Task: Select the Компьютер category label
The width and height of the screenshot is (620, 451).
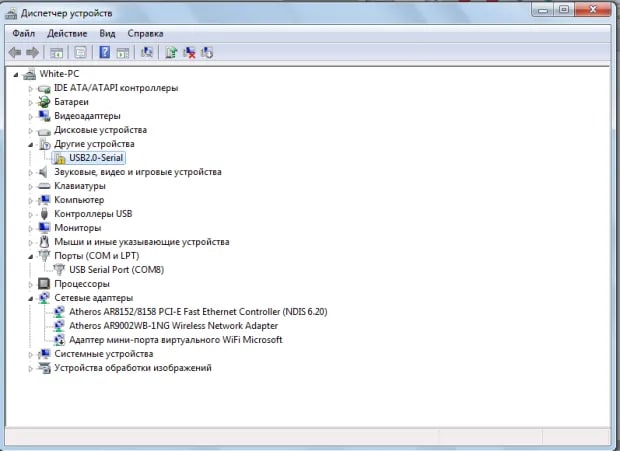Action: point(79,200)
